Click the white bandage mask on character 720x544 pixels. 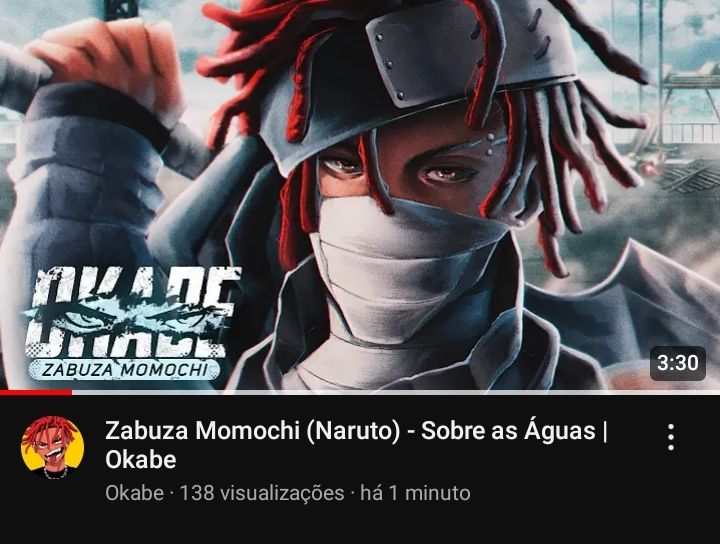click(x=404, y=266)
